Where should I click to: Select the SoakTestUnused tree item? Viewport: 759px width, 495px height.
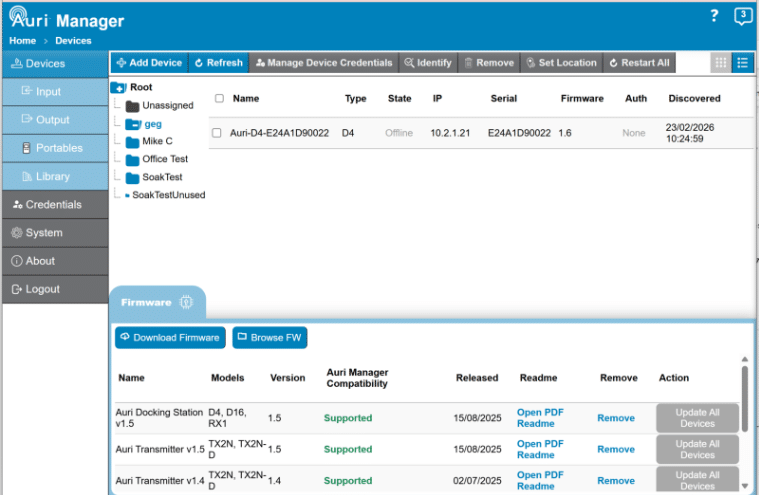tap(168, 195)
